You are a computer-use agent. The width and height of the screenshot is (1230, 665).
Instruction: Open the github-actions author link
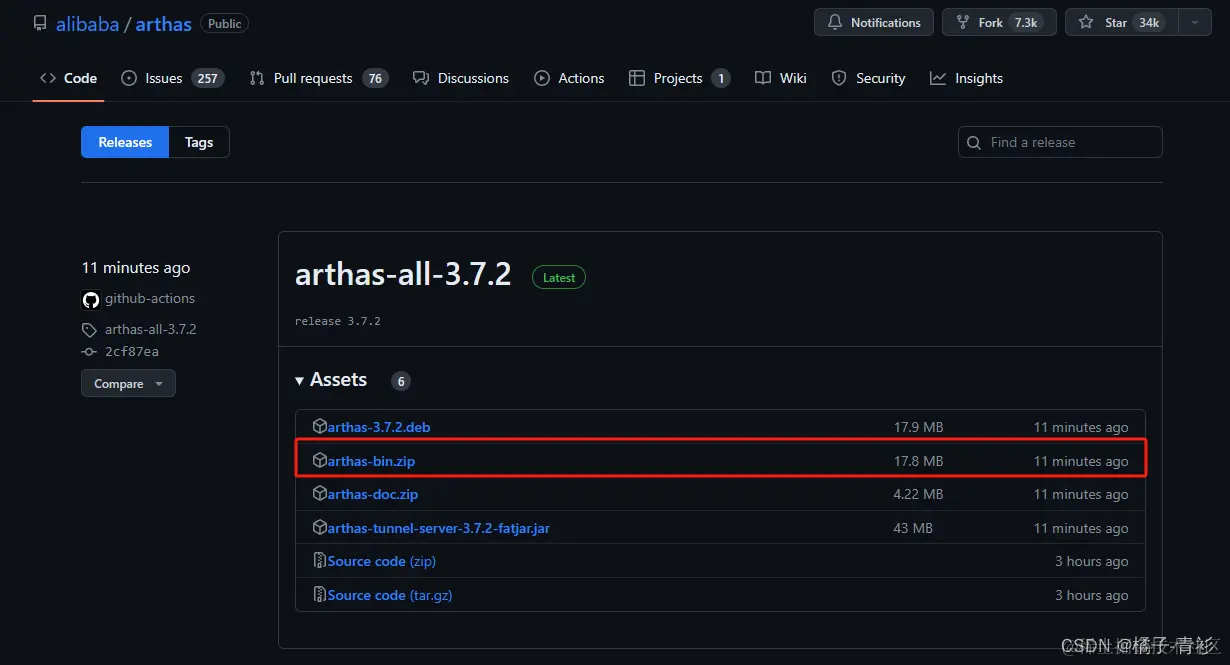click(x=150, y=298)
